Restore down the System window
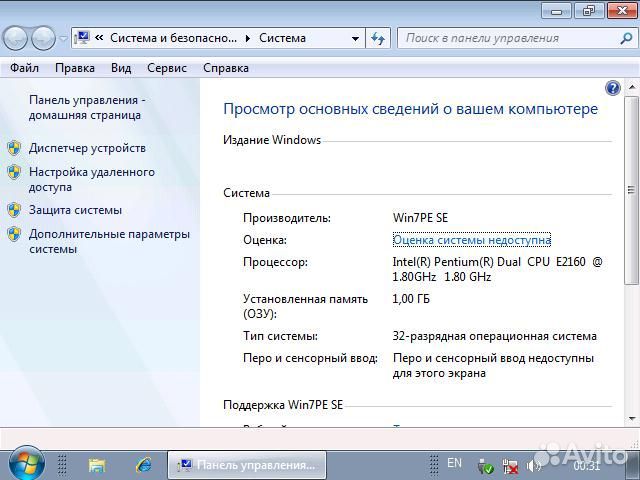The width and height of the screenshot is (640, 480). [x=589, y=11]
